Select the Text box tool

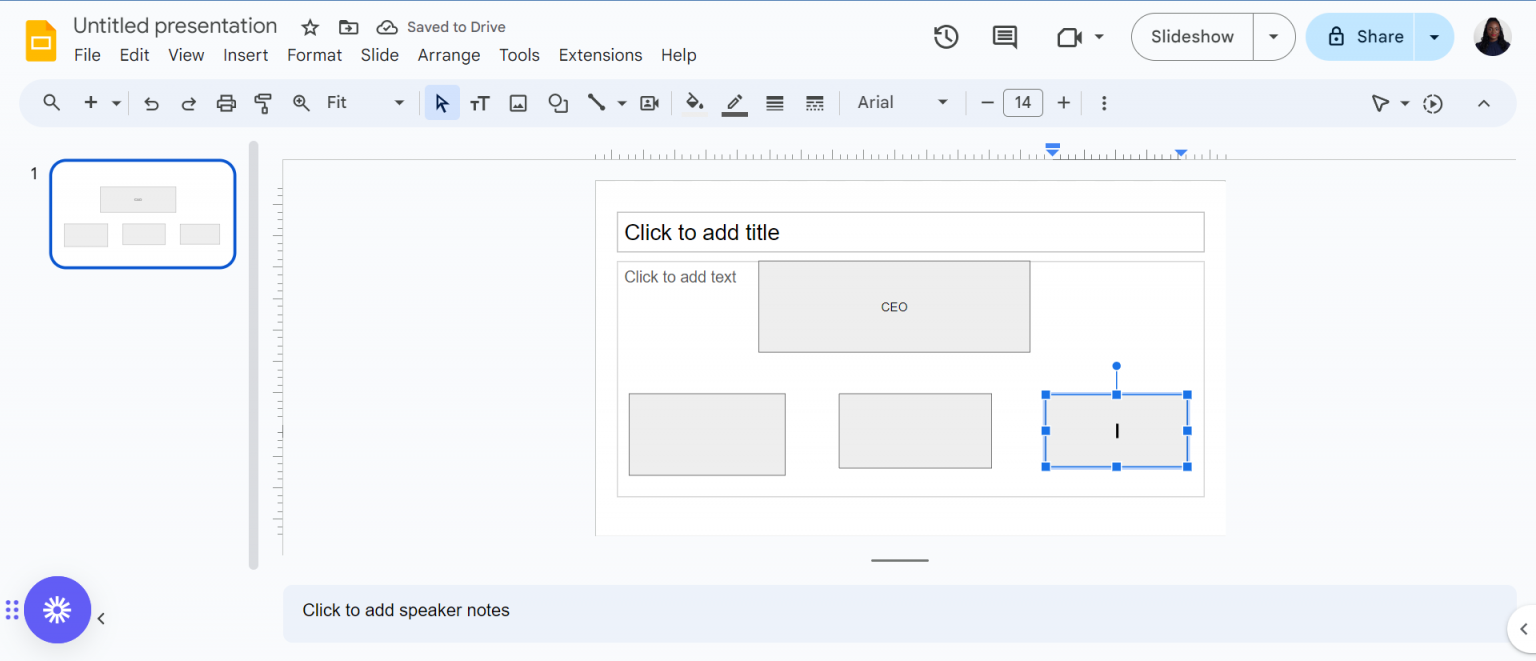pos(480,102)
